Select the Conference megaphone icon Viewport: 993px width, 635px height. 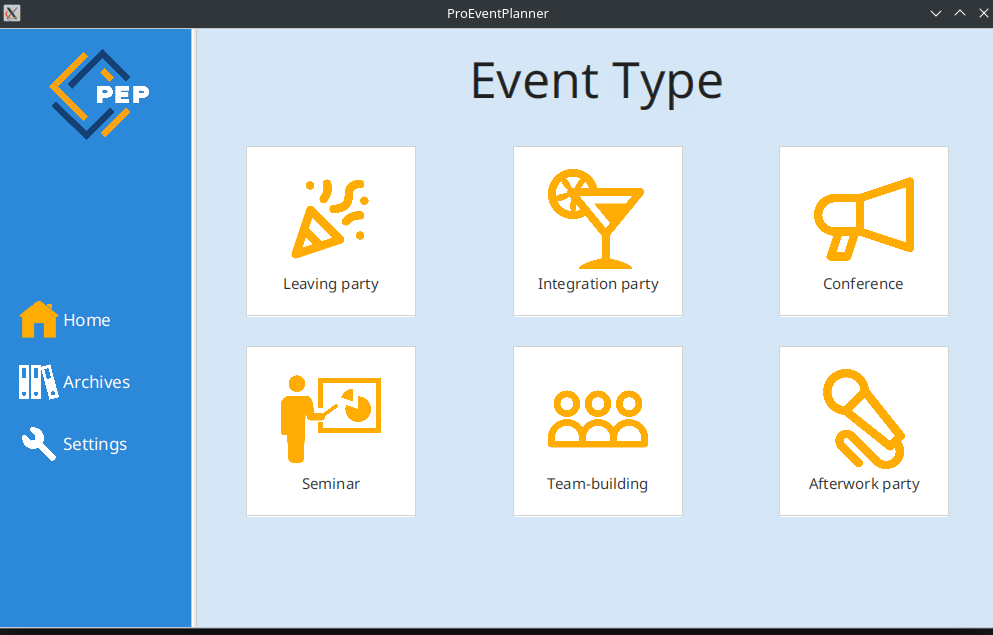(x=863, y=215)
